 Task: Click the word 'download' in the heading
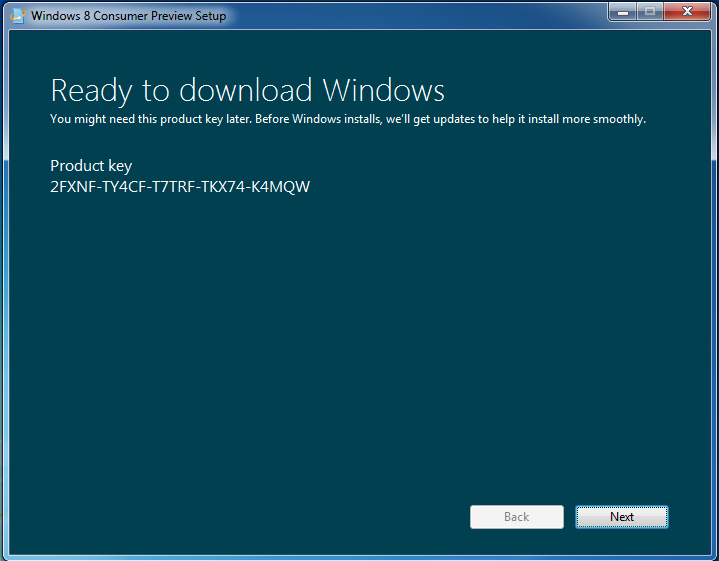click(x=246, y=90)
